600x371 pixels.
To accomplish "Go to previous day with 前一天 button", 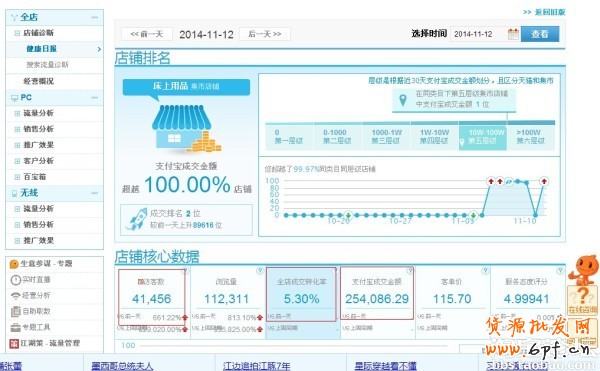I will click(x=147, y=34).
